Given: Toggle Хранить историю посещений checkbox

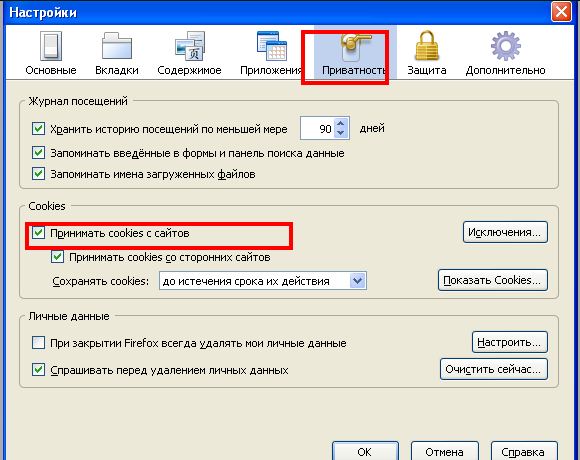Looking at the screenshot, I should tap(38, 129).
